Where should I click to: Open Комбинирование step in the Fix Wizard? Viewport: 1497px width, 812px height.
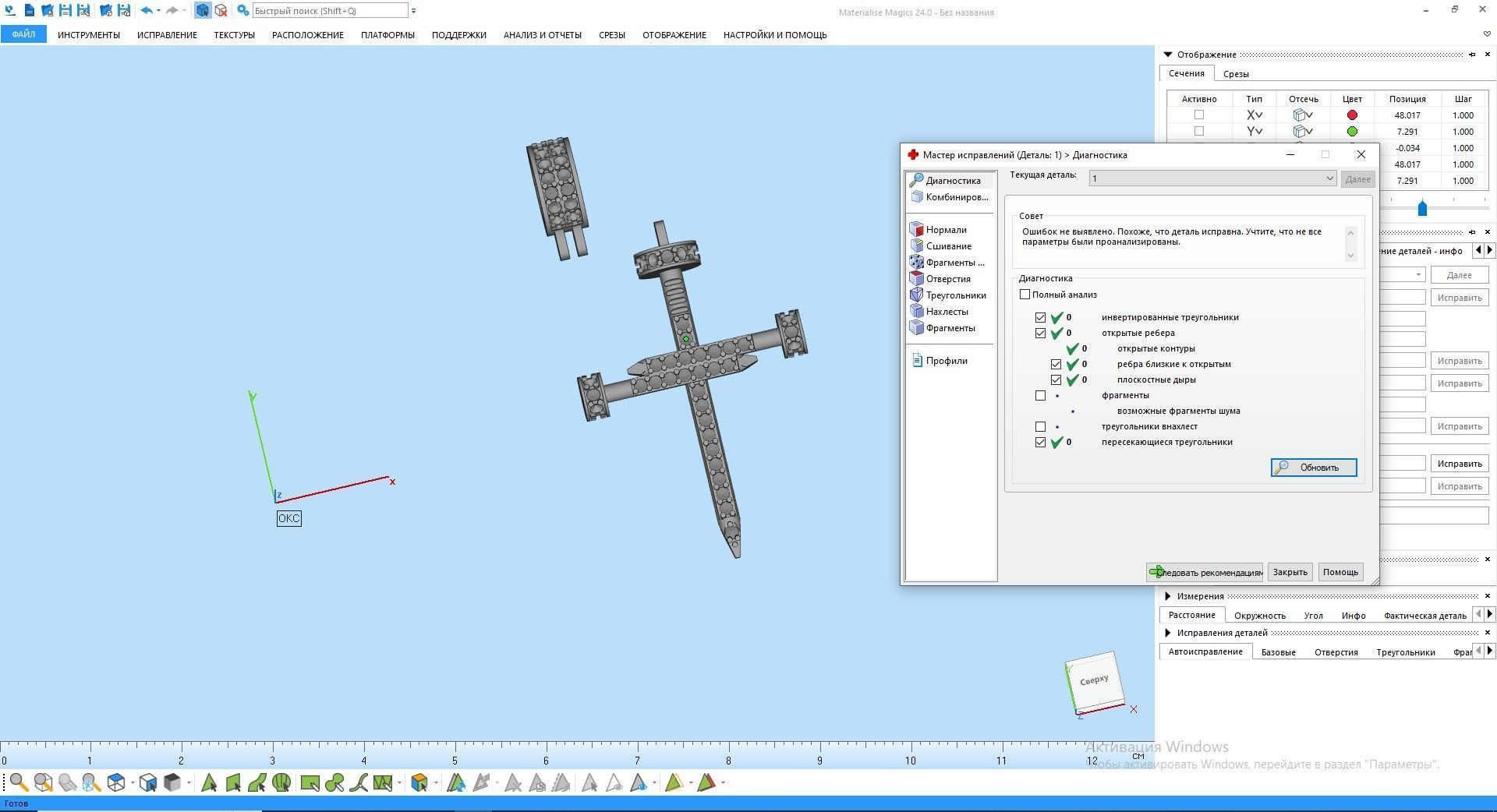click(949, 197)
